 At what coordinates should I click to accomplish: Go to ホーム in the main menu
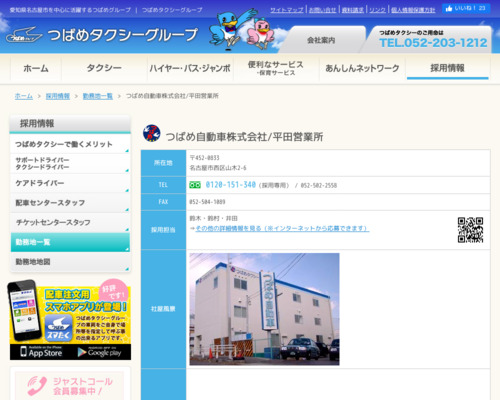click(x=36, y=69)
